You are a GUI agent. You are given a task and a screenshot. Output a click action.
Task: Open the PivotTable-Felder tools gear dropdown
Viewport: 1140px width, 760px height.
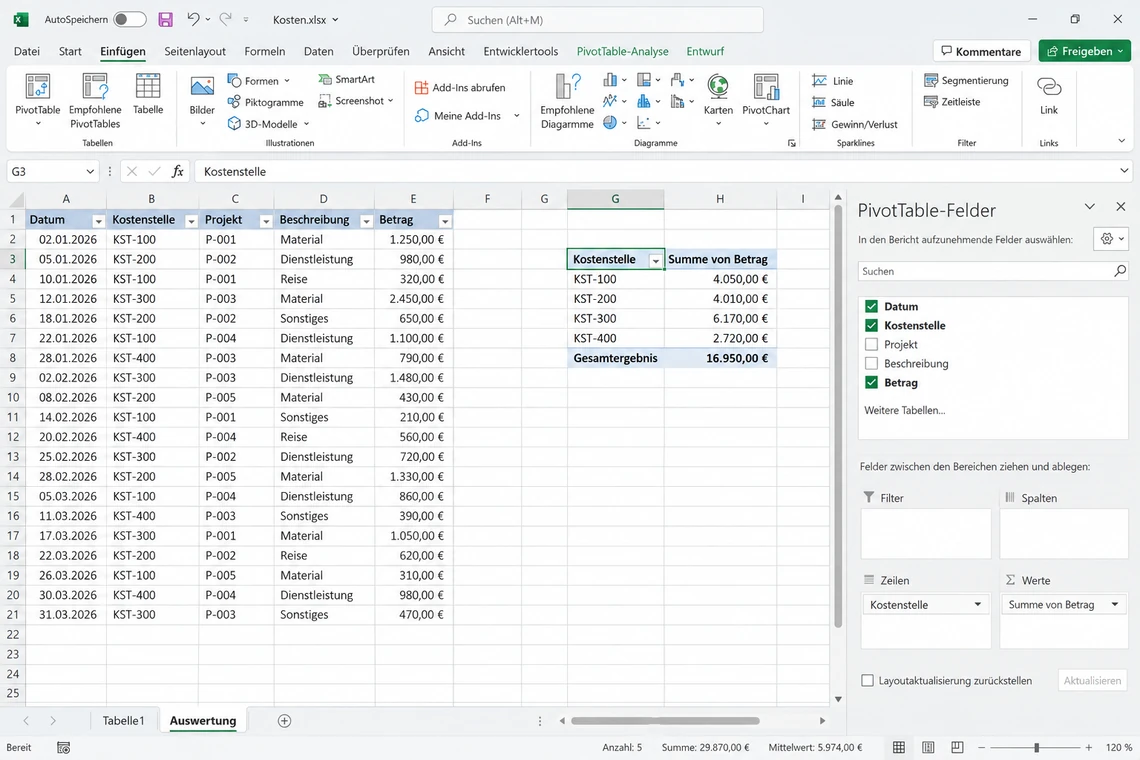pos(1110,239)
